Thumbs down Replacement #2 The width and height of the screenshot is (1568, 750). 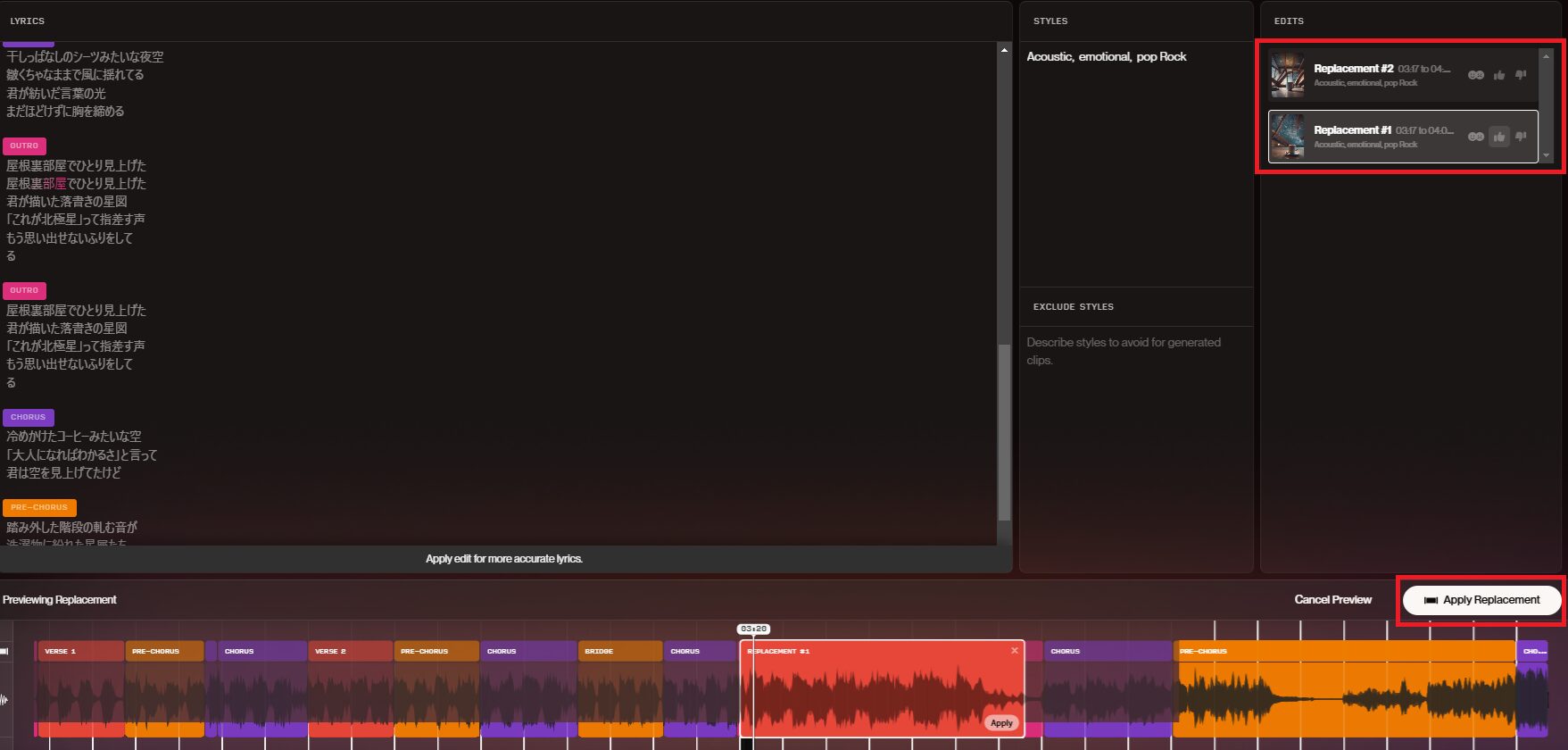[1521, 75]
